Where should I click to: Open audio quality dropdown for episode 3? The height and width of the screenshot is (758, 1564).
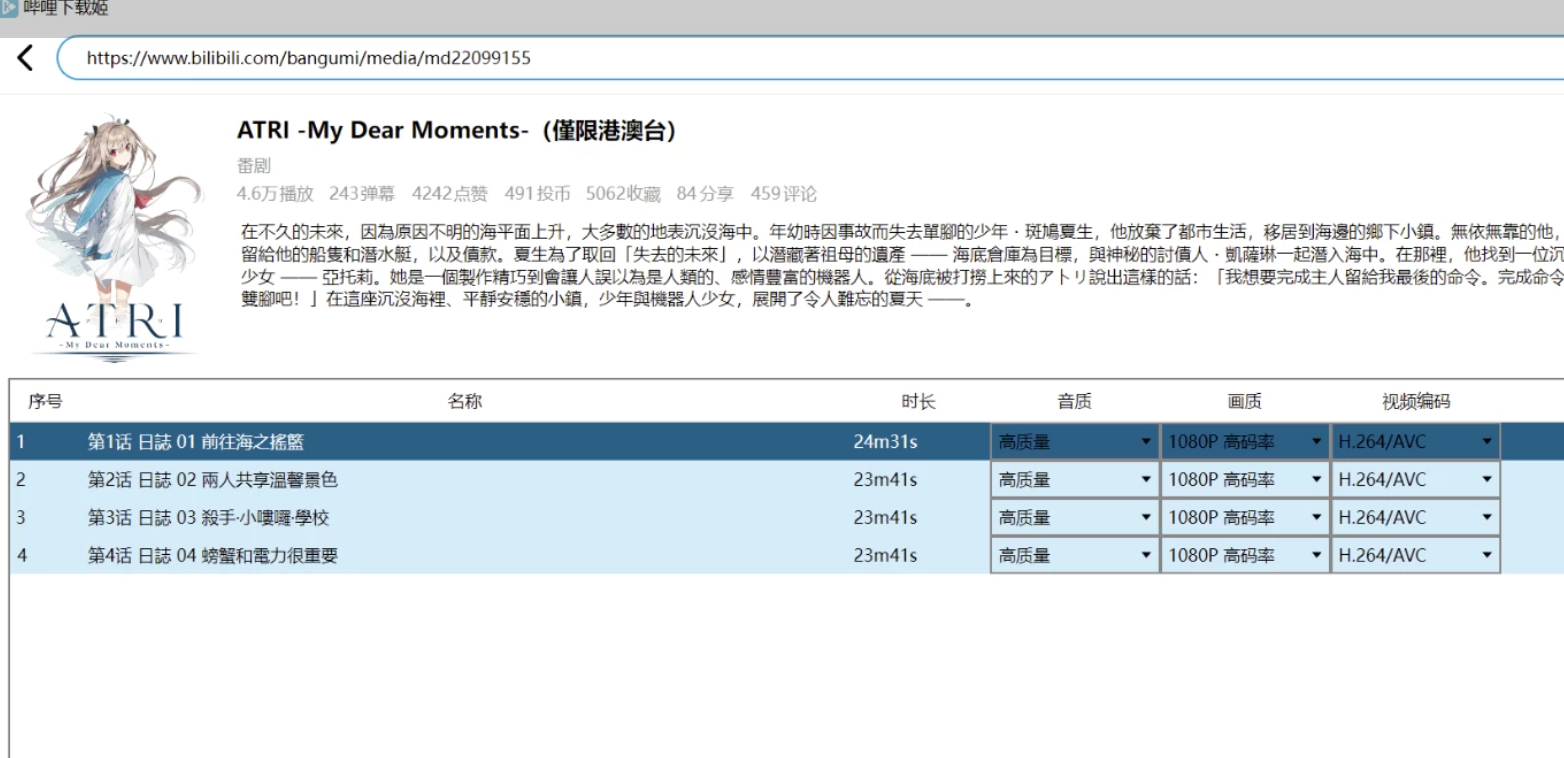click(x=1075, y=518)
